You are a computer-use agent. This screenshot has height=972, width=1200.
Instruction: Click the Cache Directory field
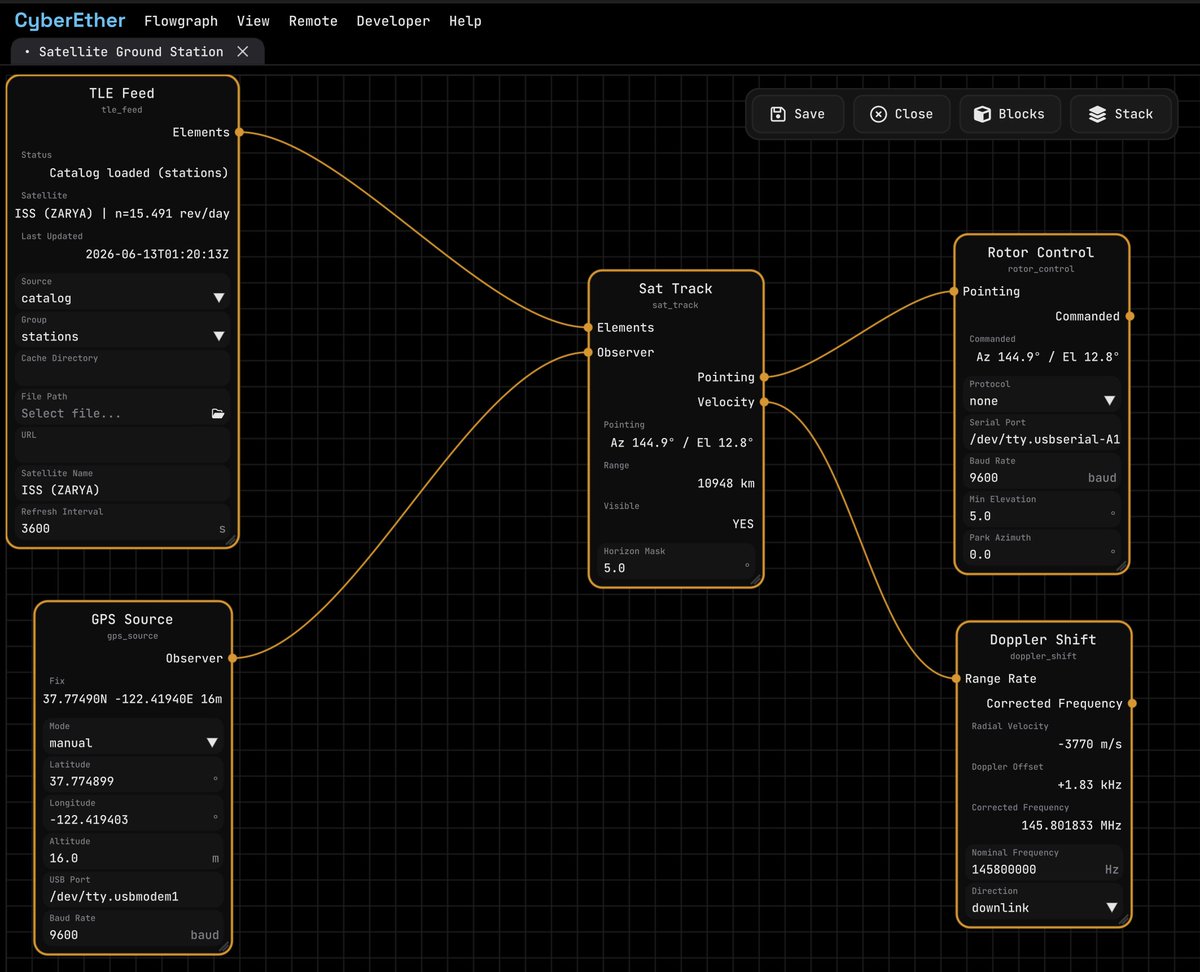[123, 367]
